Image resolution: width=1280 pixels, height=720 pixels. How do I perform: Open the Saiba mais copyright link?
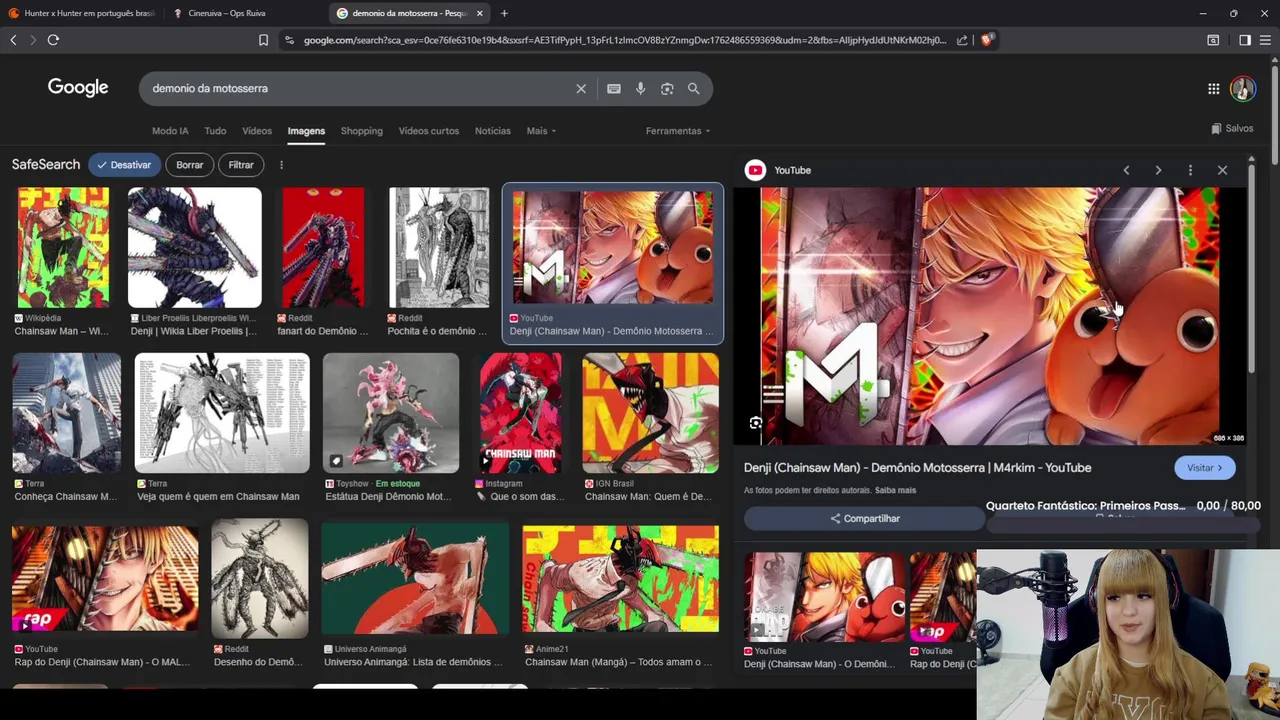tap(895, 490)
